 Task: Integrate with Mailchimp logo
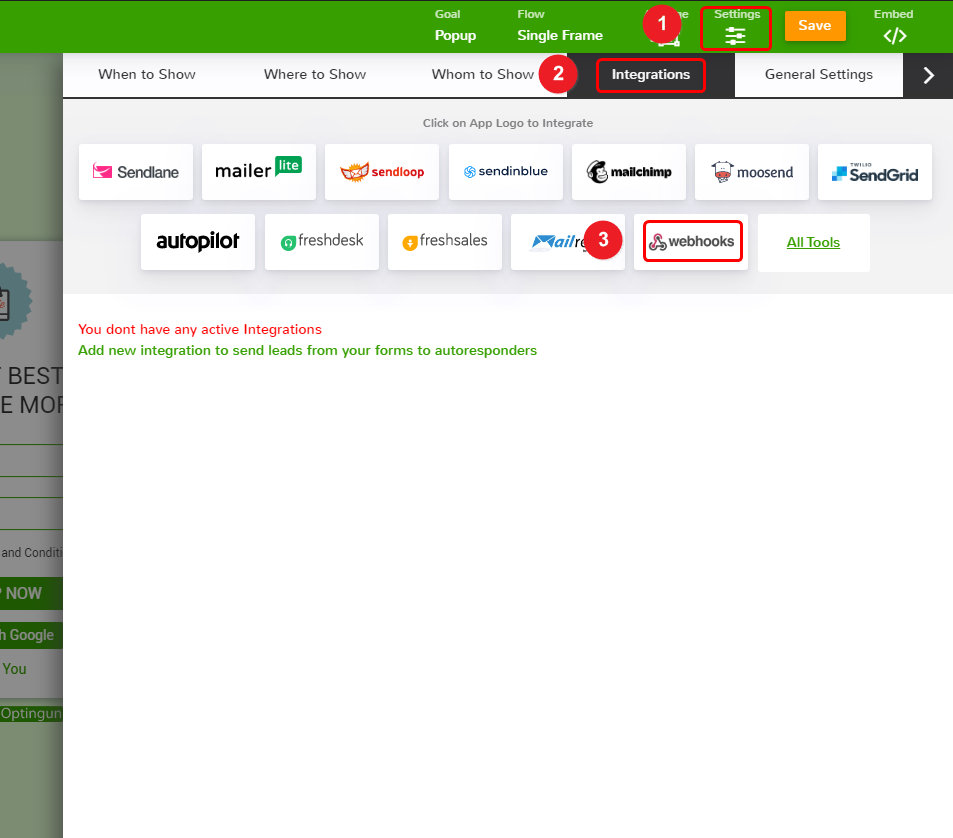pyautogui.click(x=628, y=172)
